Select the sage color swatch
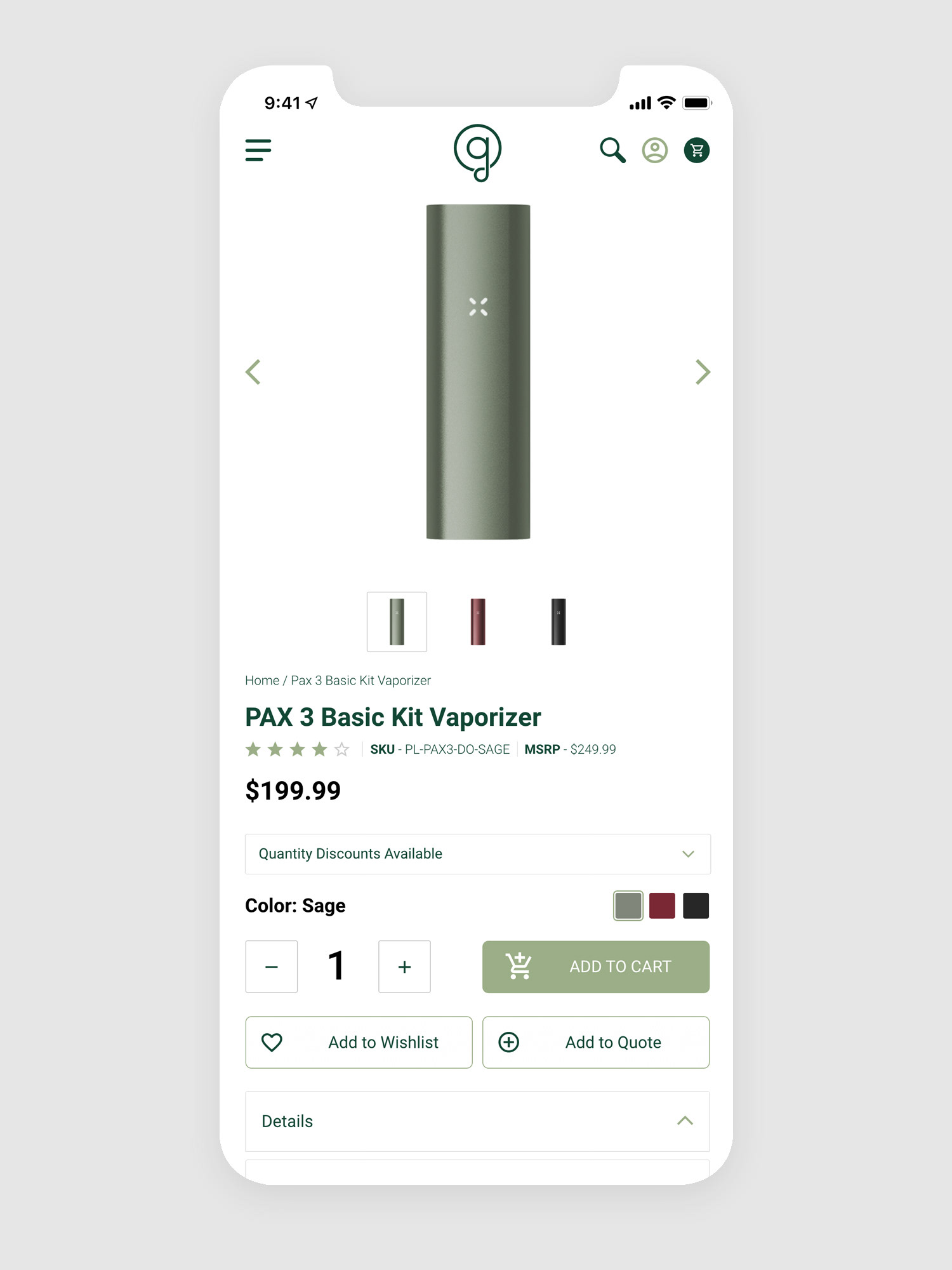The height and width of the screenshot is (1270, 952). (x=628, y=906)
